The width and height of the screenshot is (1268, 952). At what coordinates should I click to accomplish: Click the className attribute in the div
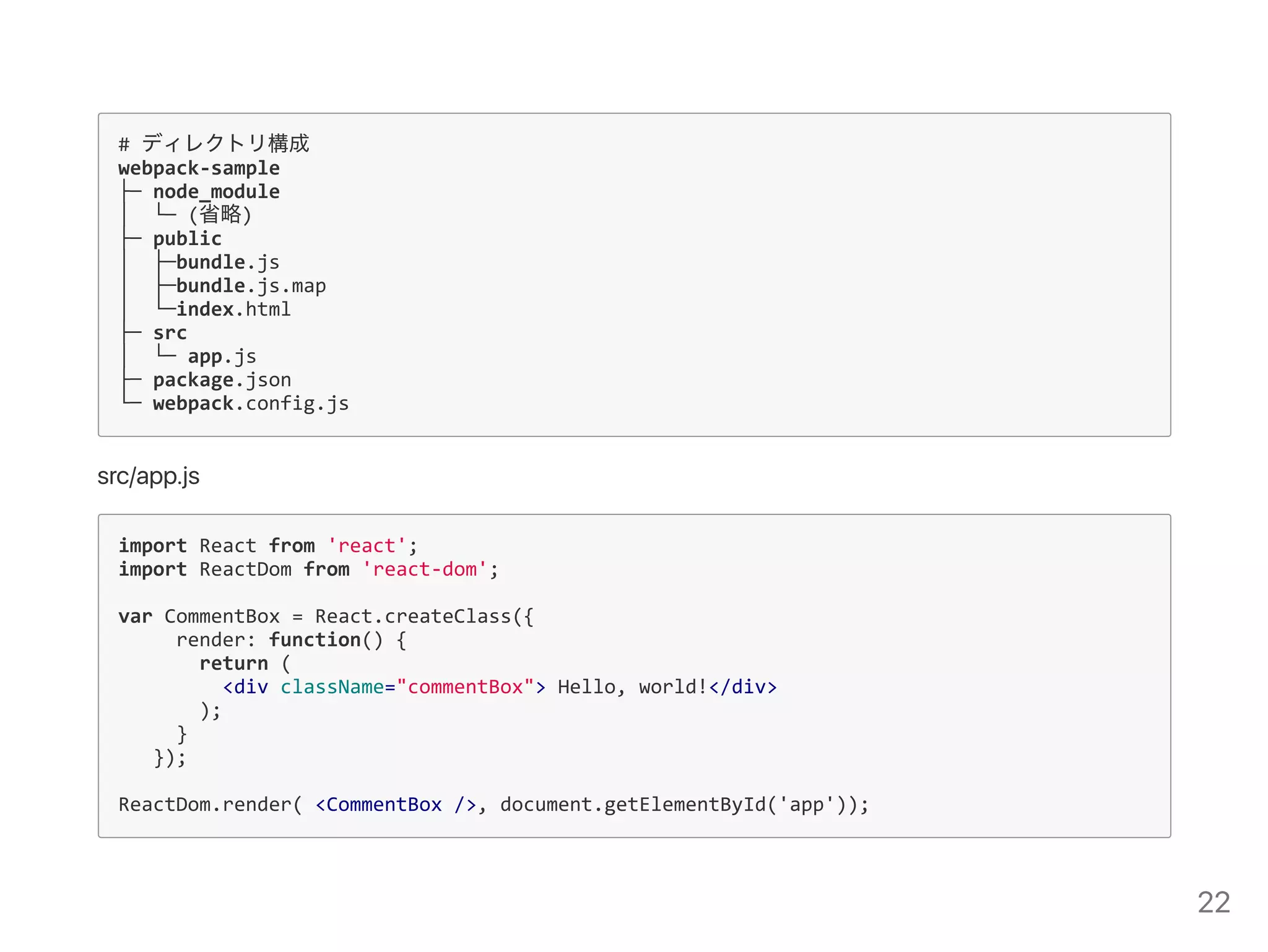click(332, 687)
